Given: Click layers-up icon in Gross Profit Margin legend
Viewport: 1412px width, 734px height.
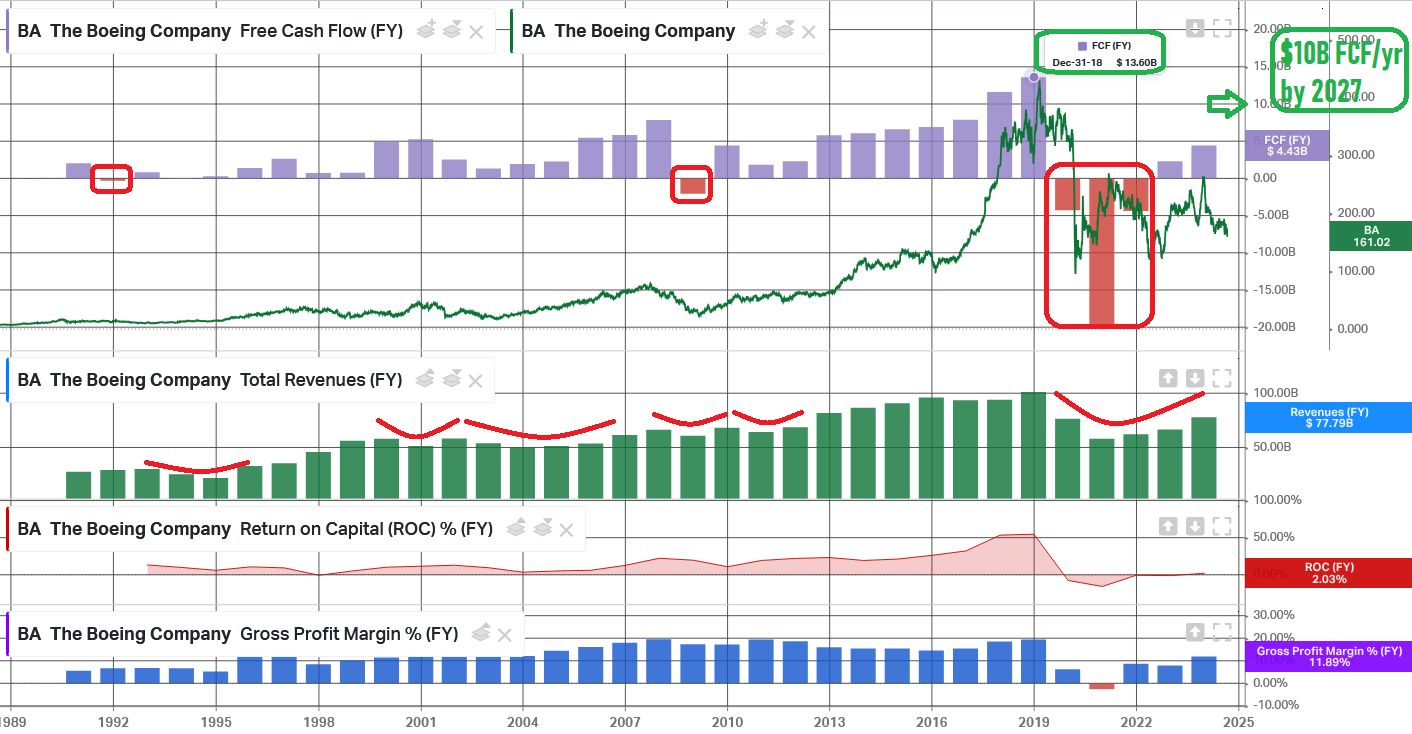Looking at the screenshot, I should tap(480, 633).
